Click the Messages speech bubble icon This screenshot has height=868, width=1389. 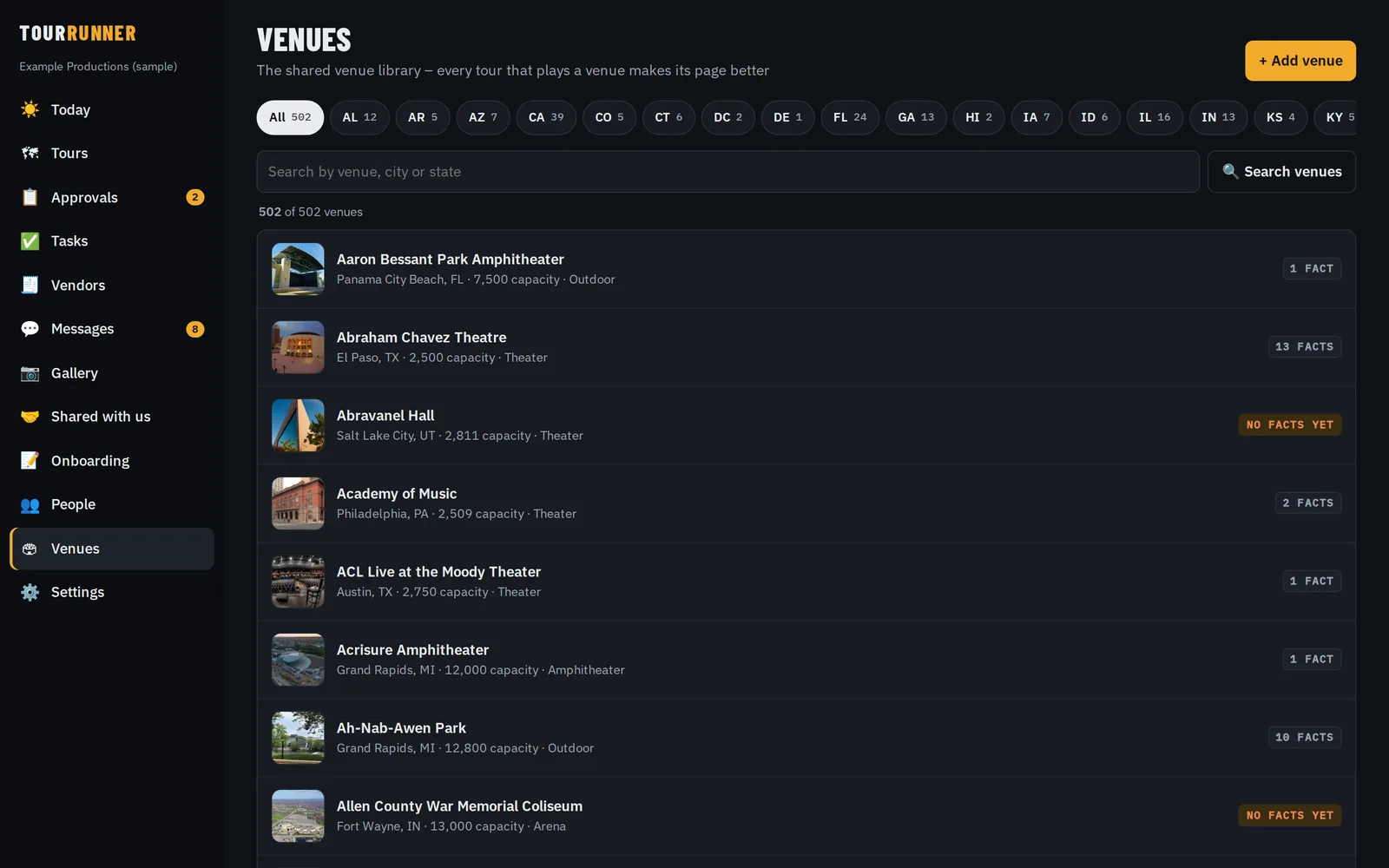(30, 329)
